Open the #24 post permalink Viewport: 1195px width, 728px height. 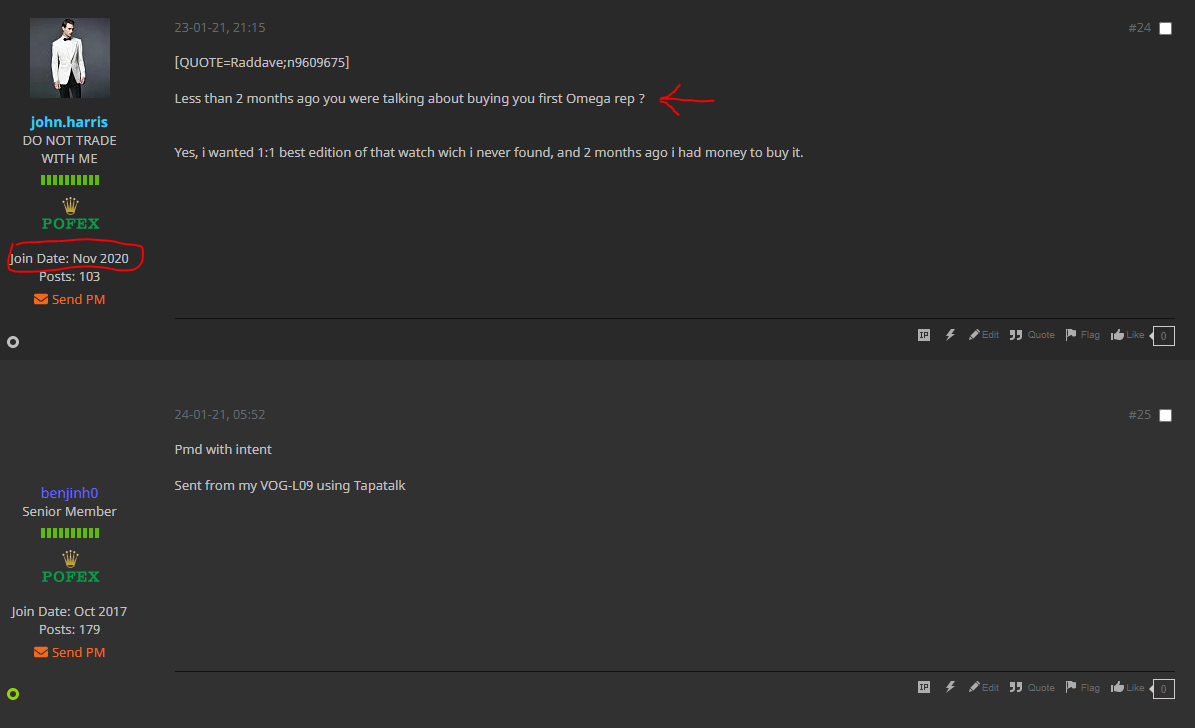point(1139,27)
